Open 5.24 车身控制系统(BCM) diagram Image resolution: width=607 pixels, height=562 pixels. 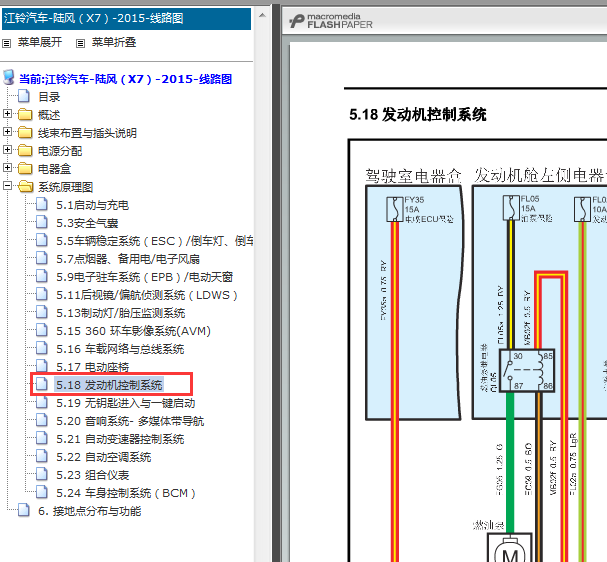(x=126, y=493)
